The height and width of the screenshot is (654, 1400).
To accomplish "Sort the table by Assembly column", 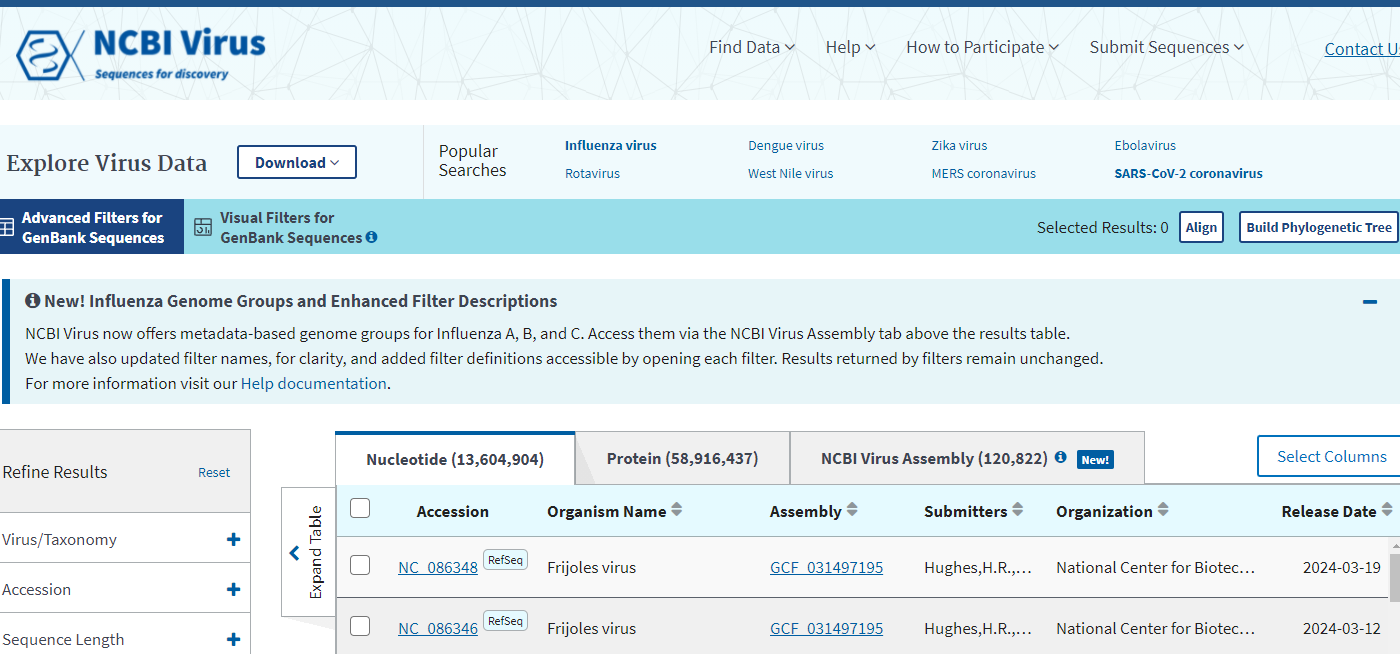I will (x=852, y=511).
